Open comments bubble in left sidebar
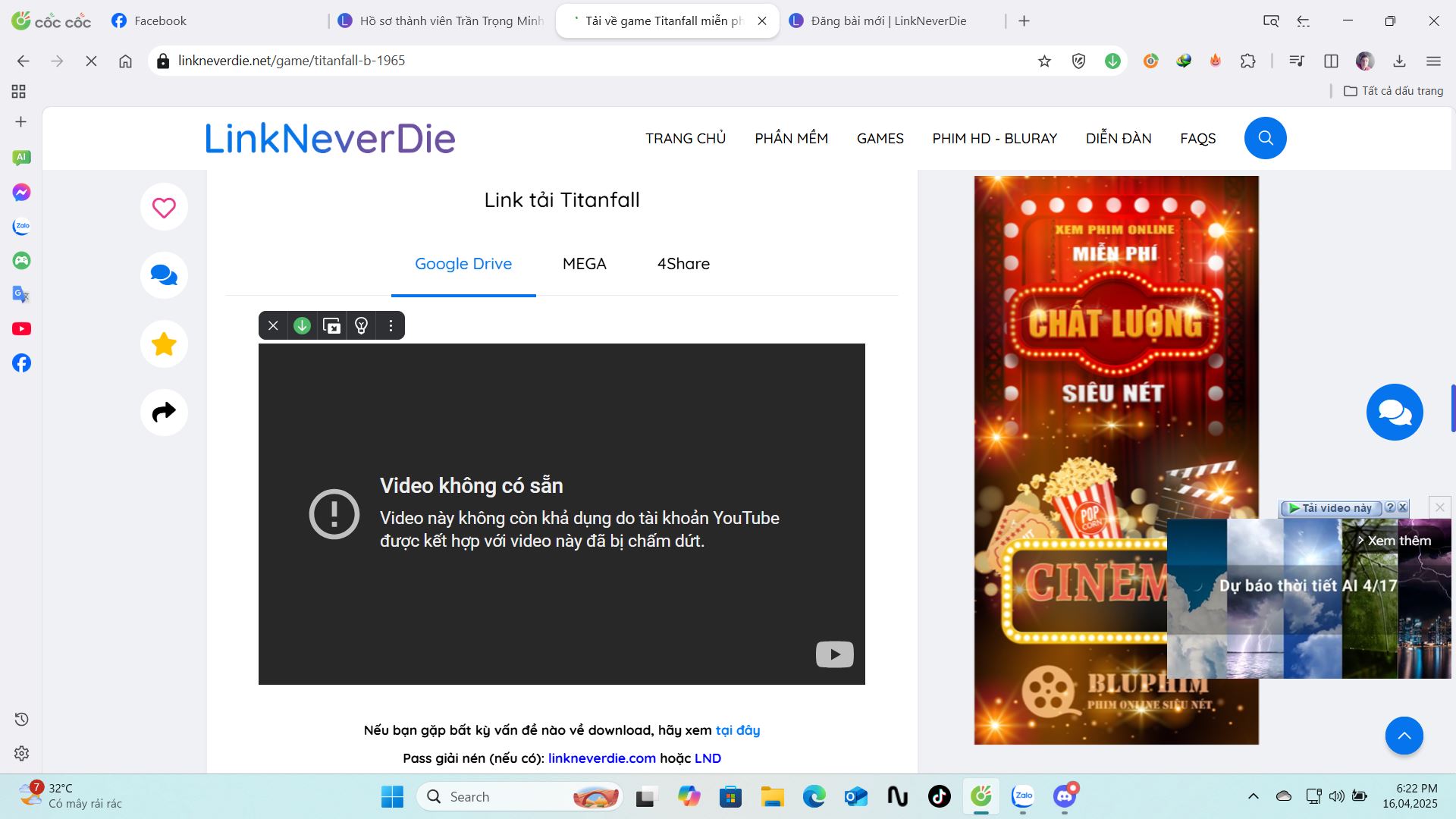1456x819 pixels. (164, 275)
